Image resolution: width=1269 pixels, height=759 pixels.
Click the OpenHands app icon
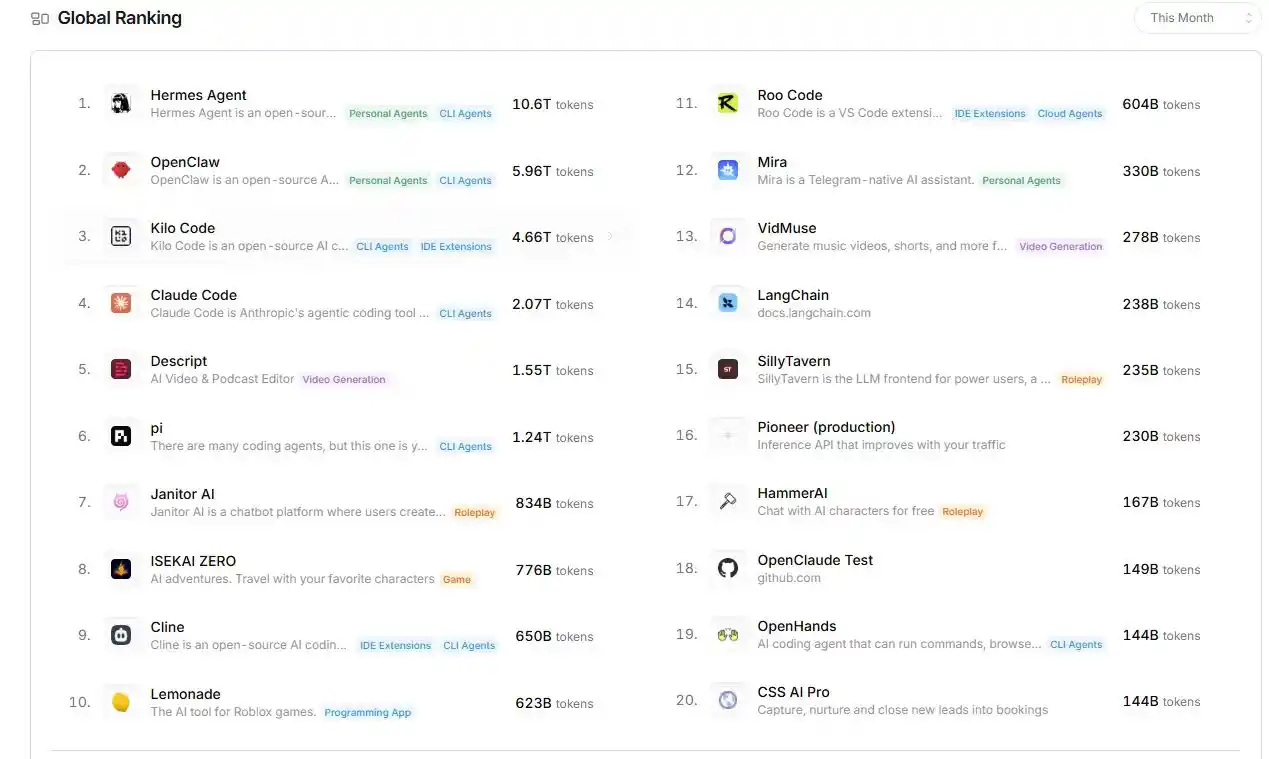[728, 635]
